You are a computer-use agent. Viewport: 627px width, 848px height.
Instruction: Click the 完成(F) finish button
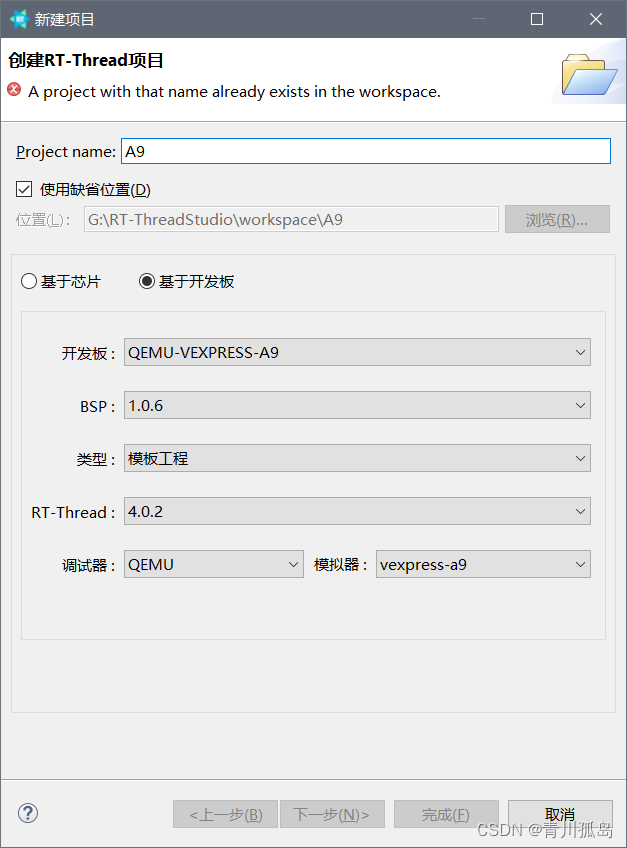pyautogui.click(x=446, y=814)
